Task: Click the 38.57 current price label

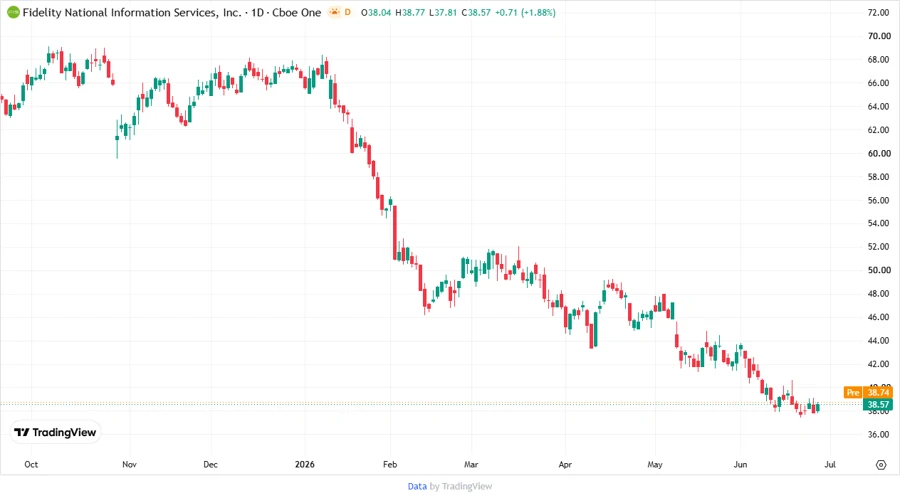Action: click(878, 404)
